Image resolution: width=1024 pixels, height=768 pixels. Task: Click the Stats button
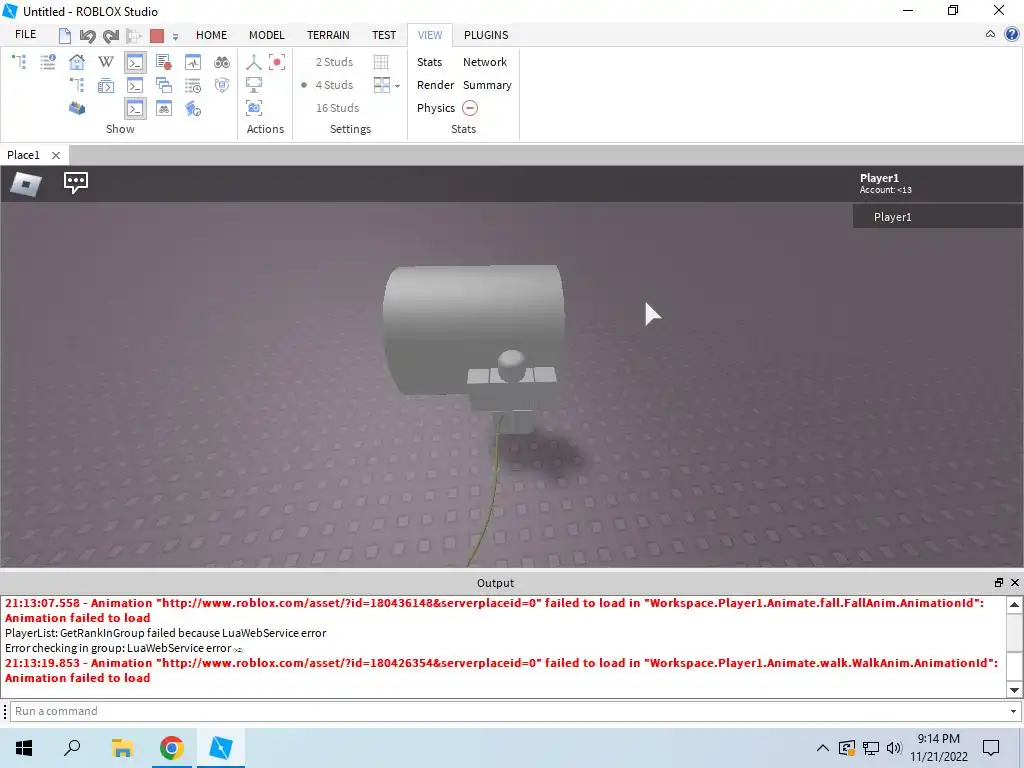(x=429, y=62)
